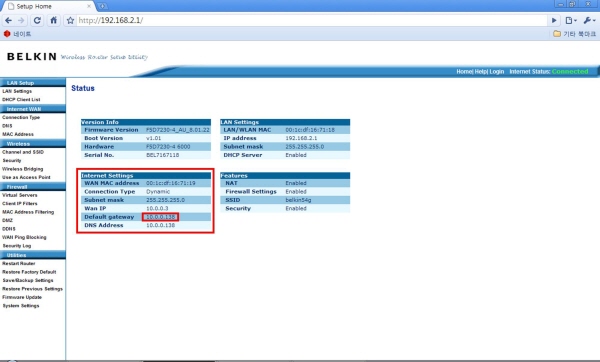Viewport: 600px width, 362px height.
Task: Click the address bar showing 192.168.2.1
Action: [x=312, y=20]
